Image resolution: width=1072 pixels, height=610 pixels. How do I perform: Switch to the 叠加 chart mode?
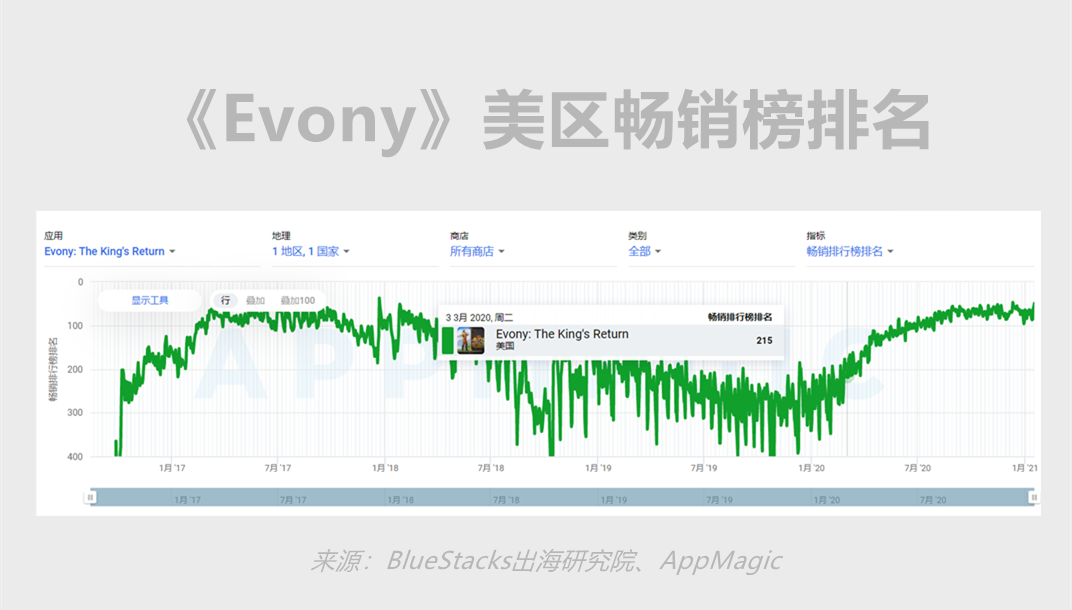tap(255, 300)
